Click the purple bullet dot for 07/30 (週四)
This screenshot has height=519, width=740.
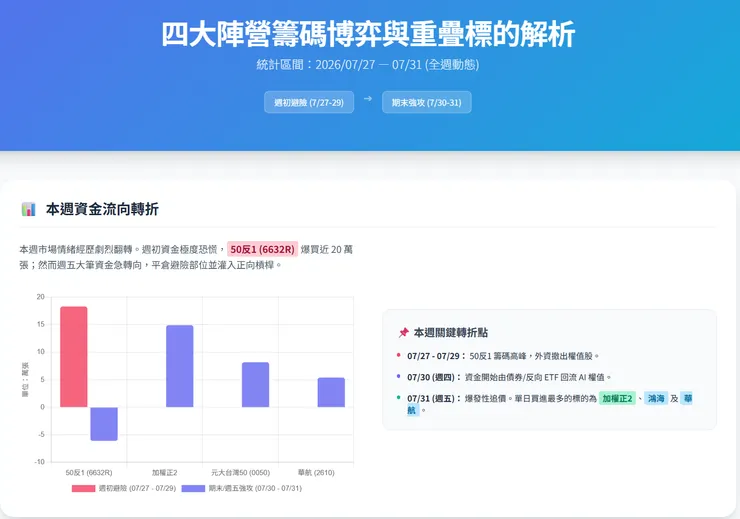pos(399,376)
